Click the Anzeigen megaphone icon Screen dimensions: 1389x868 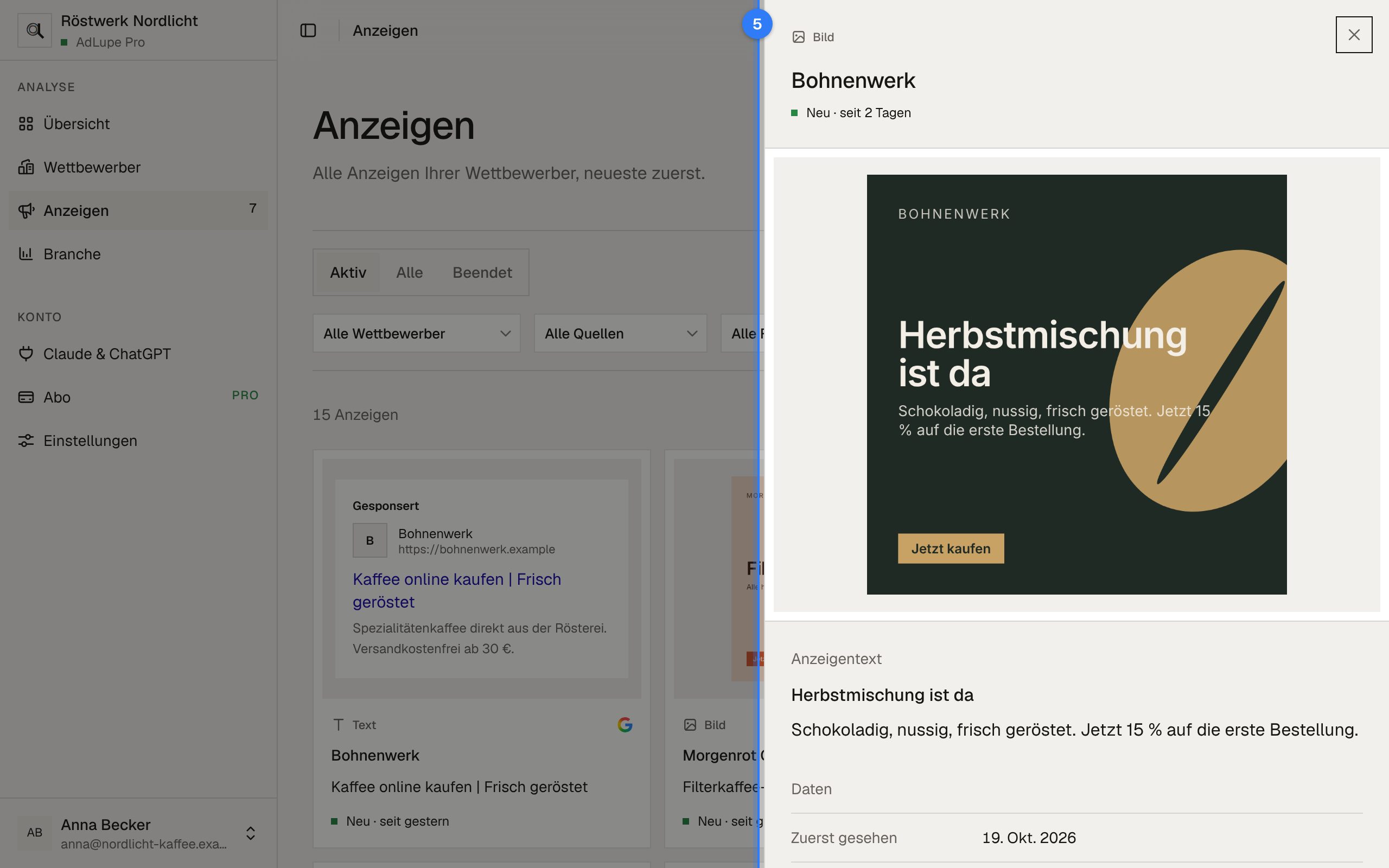26,210
